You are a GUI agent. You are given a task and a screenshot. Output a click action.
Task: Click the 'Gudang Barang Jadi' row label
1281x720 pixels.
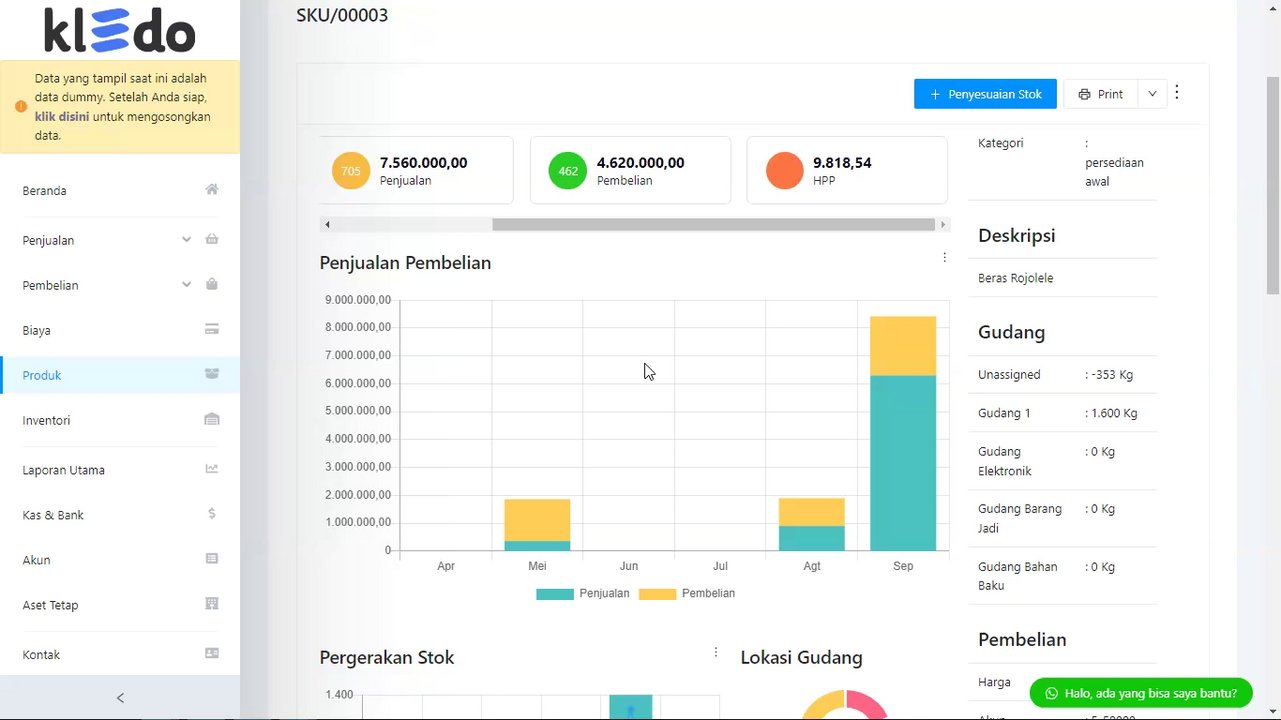point(1020,518)
